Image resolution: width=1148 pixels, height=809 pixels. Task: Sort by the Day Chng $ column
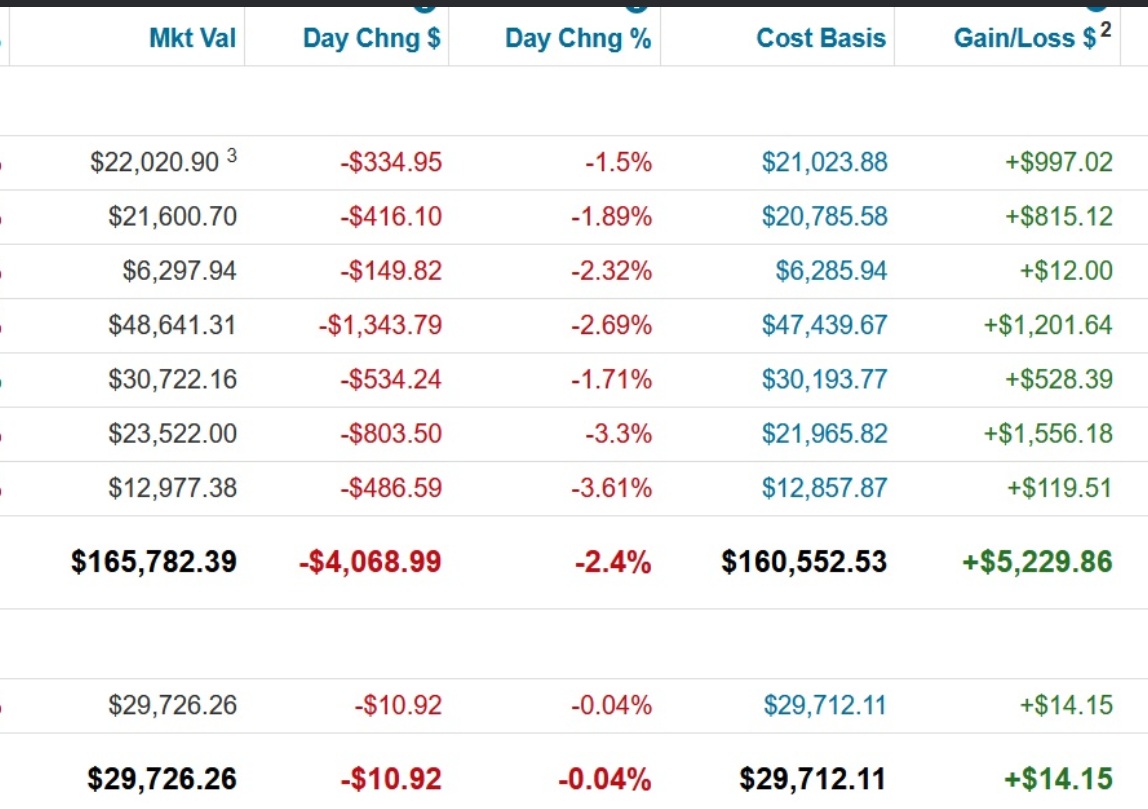[371, 38]
